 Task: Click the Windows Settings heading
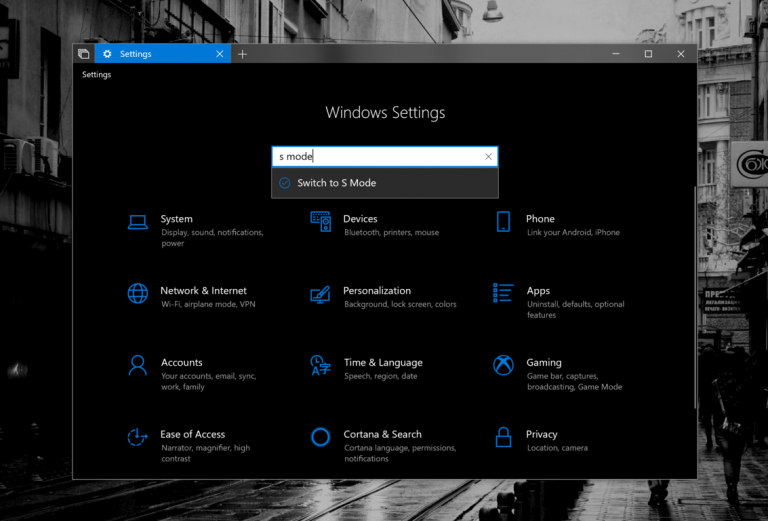pos(385,113)
